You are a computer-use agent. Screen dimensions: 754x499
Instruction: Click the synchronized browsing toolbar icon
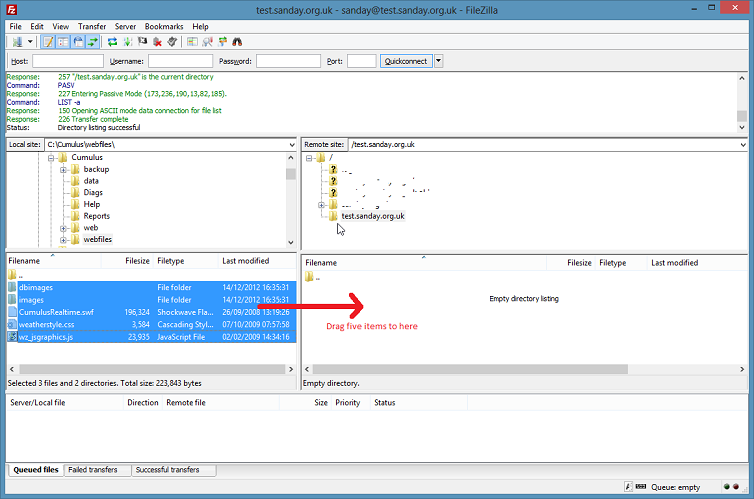pyautogui.click(x=222, y=42)
